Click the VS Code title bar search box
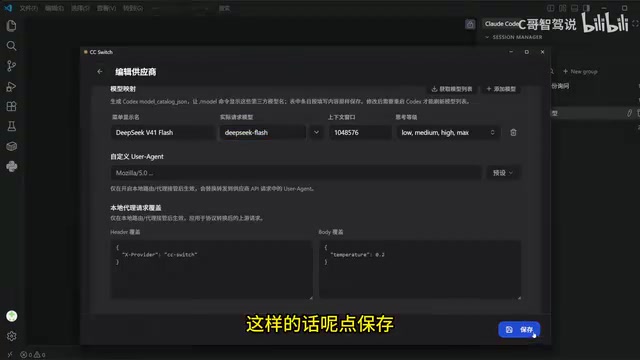Viewport: 640px width, 360px height. coord(224,8)
